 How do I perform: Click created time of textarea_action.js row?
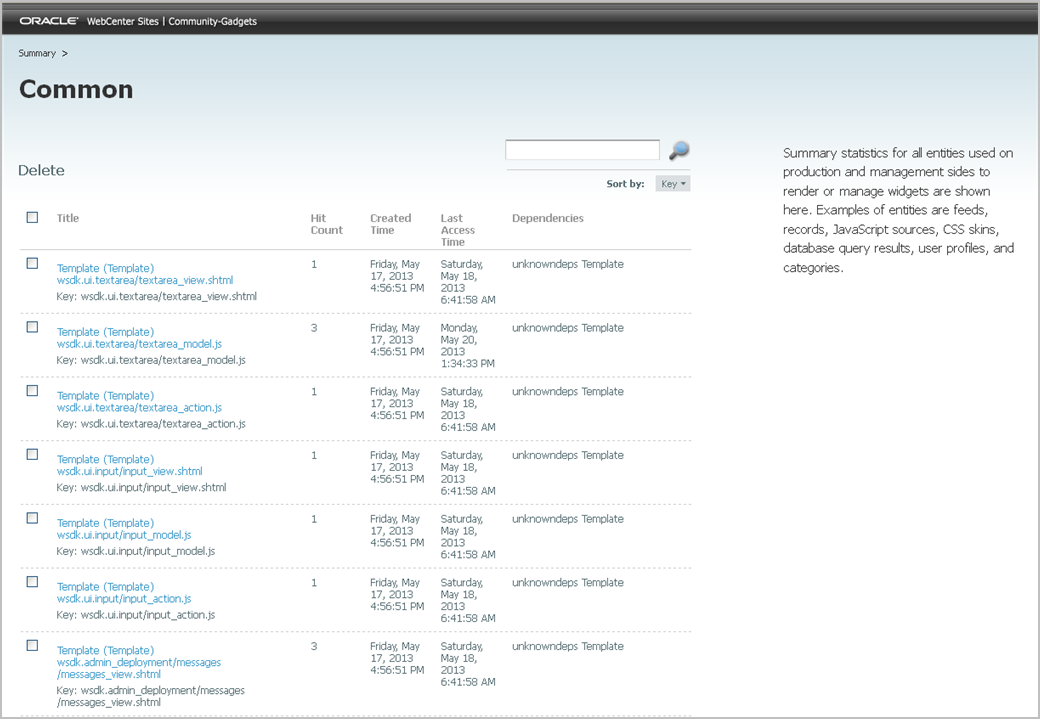397,403
